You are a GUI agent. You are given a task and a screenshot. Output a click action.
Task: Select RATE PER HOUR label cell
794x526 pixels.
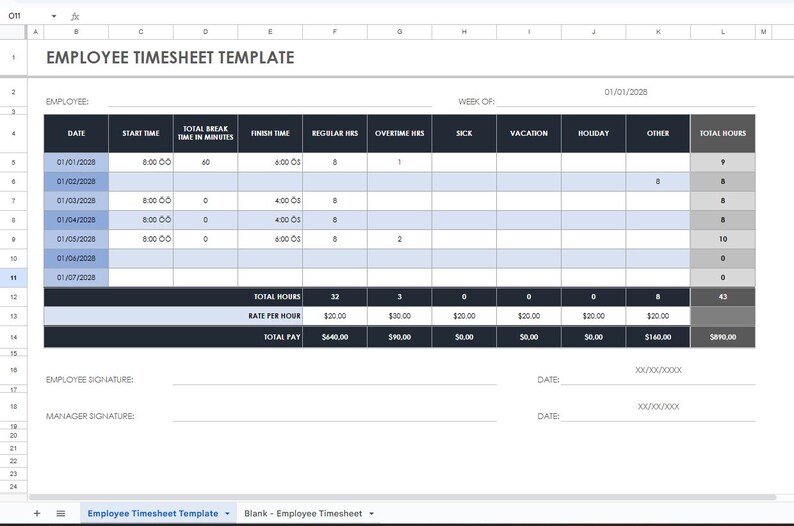click(173, 316)
